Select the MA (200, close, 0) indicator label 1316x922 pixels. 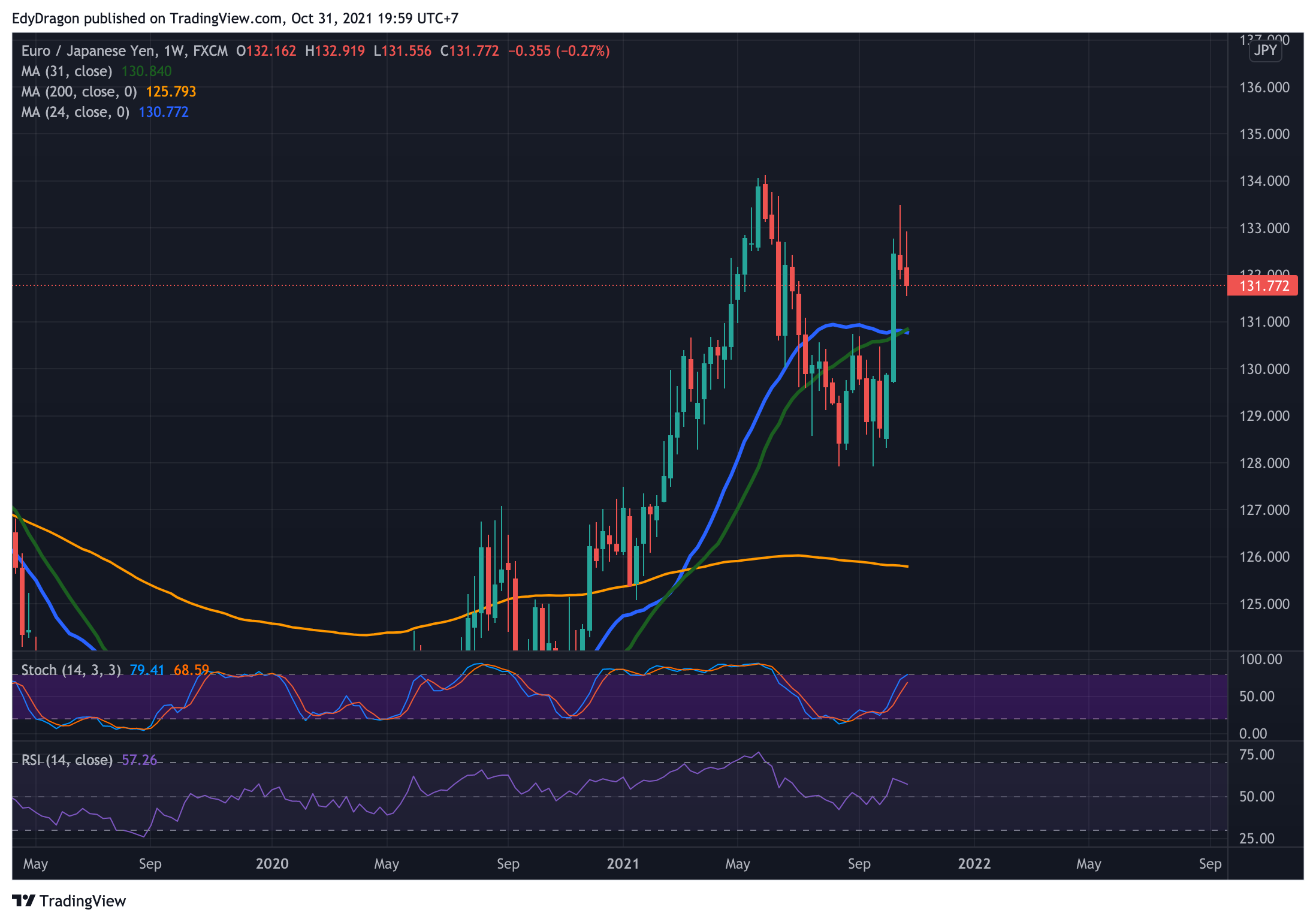[79, 92]
